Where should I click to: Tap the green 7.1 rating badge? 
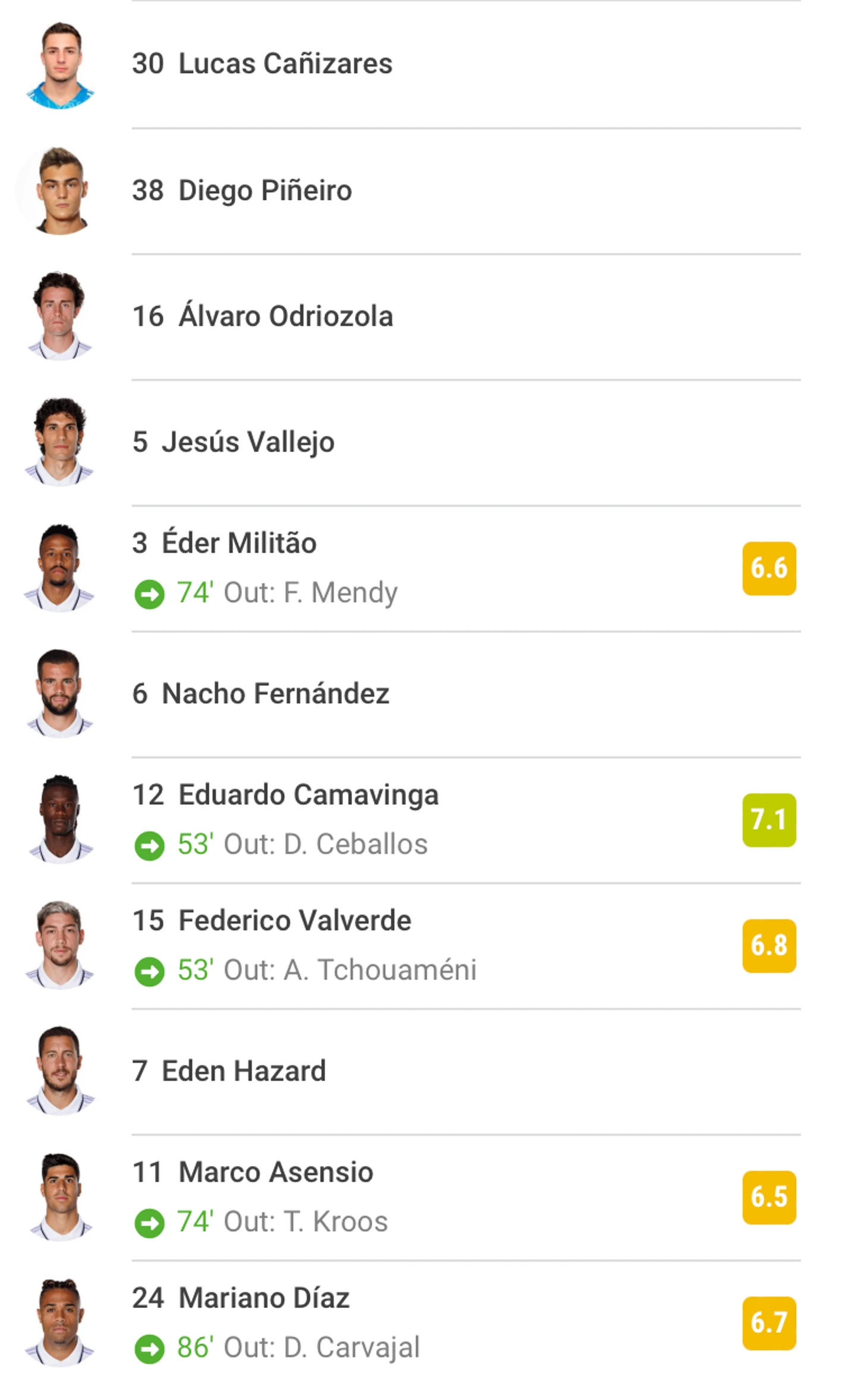pos(768,820)
